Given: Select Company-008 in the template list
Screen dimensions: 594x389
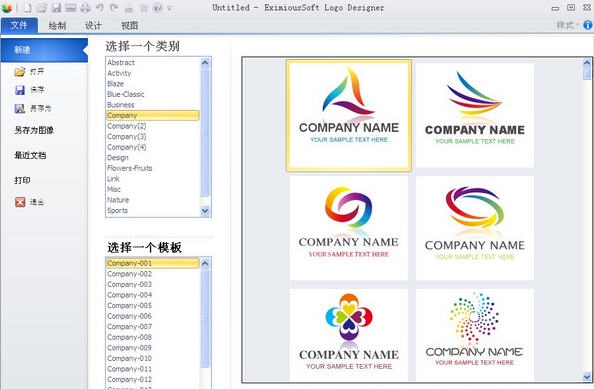Looking at the screenshot, I should click(153, 337).
